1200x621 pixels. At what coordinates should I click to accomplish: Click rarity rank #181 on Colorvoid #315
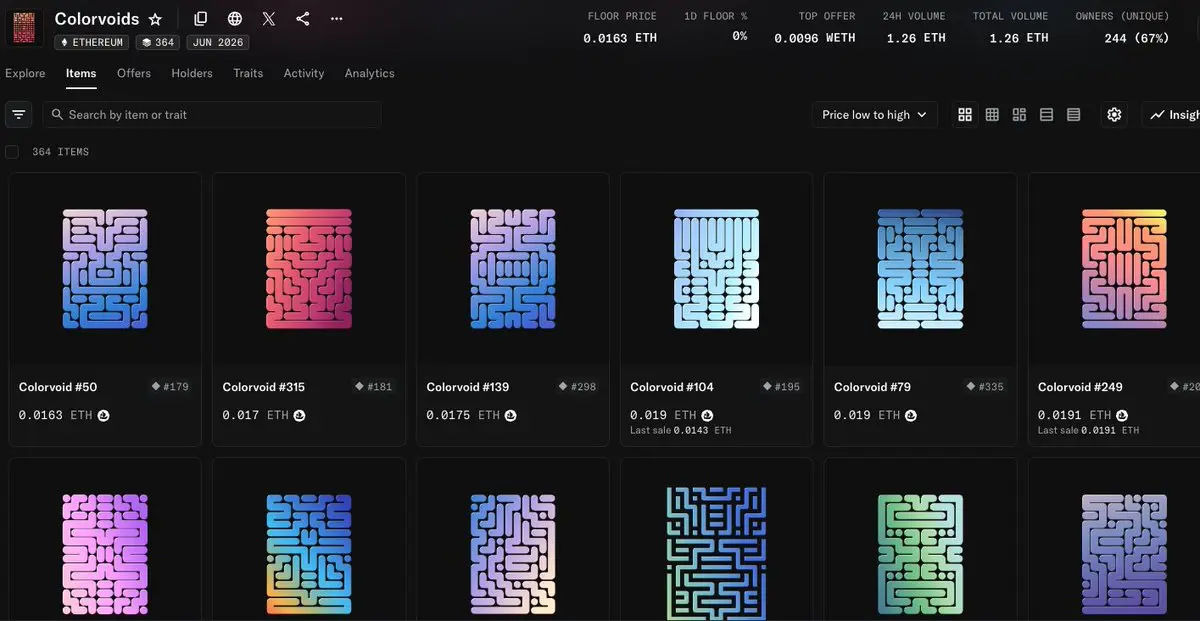(x=374, y=387)
